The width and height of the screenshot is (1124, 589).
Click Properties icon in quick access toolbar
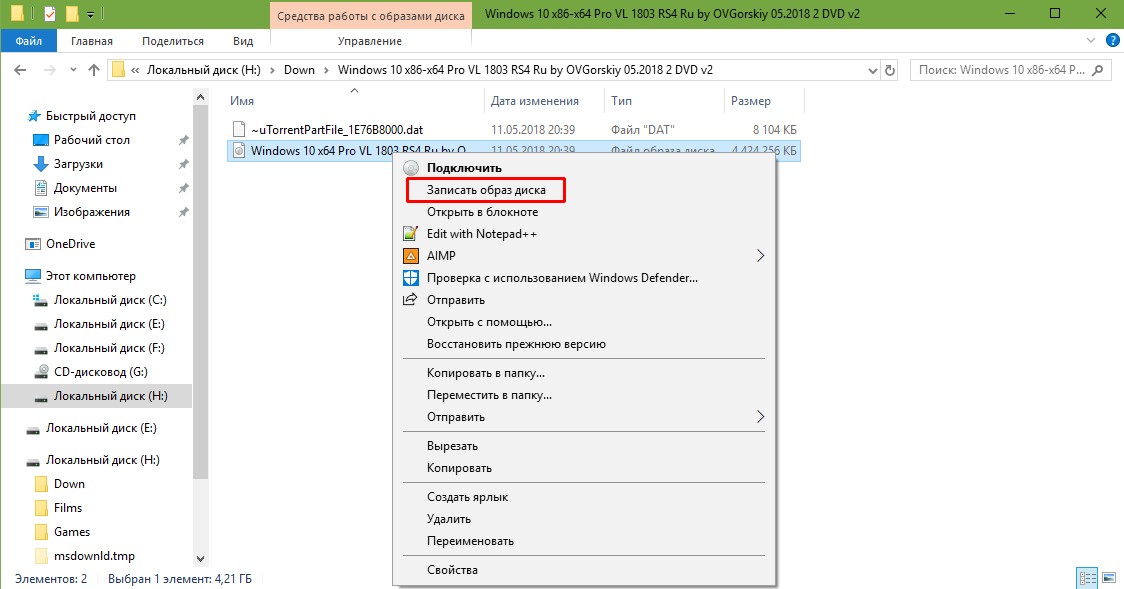49,14
